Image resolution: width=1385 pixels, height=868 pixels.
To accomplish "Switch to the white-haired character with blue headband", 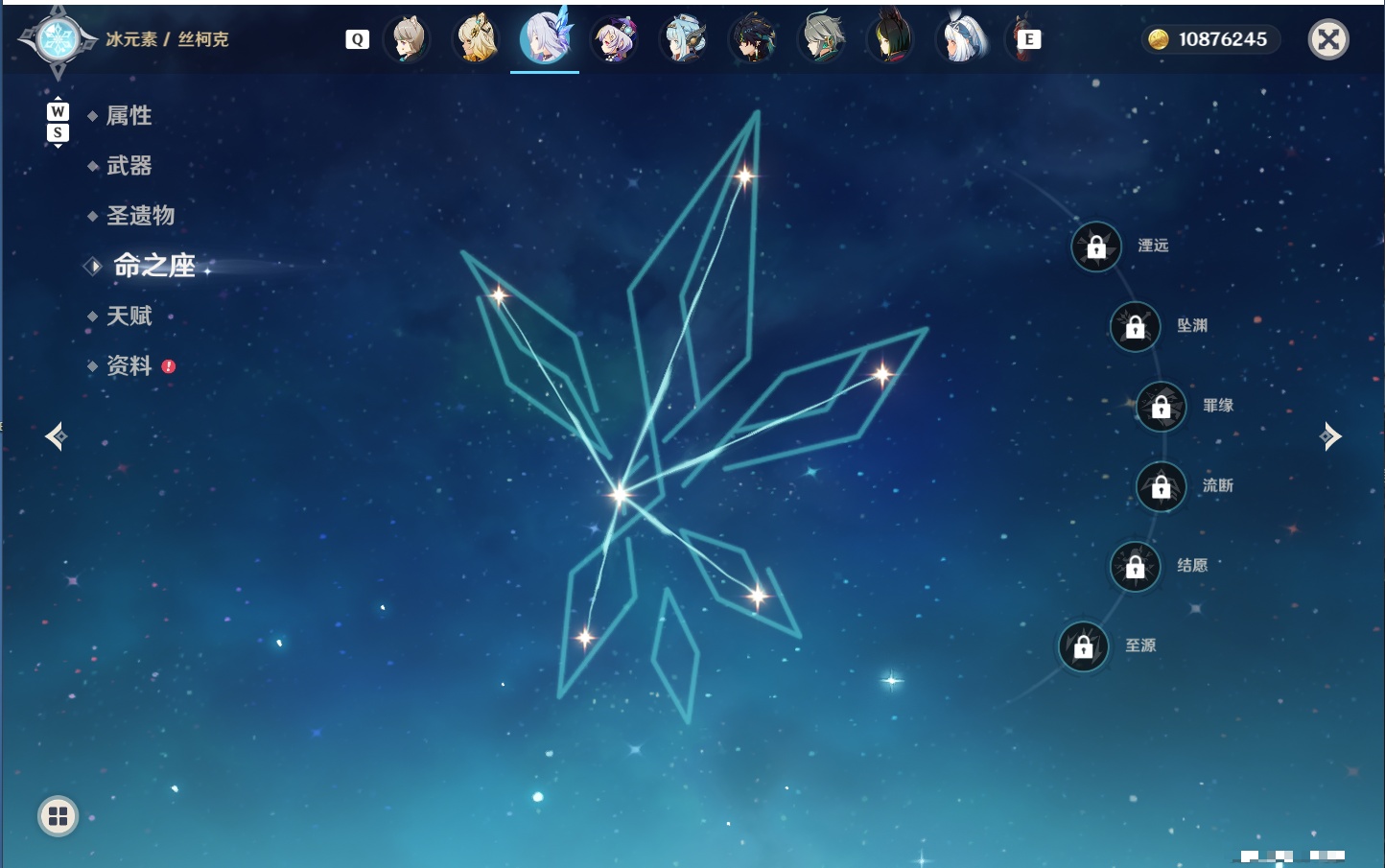I will coord(961,39).
